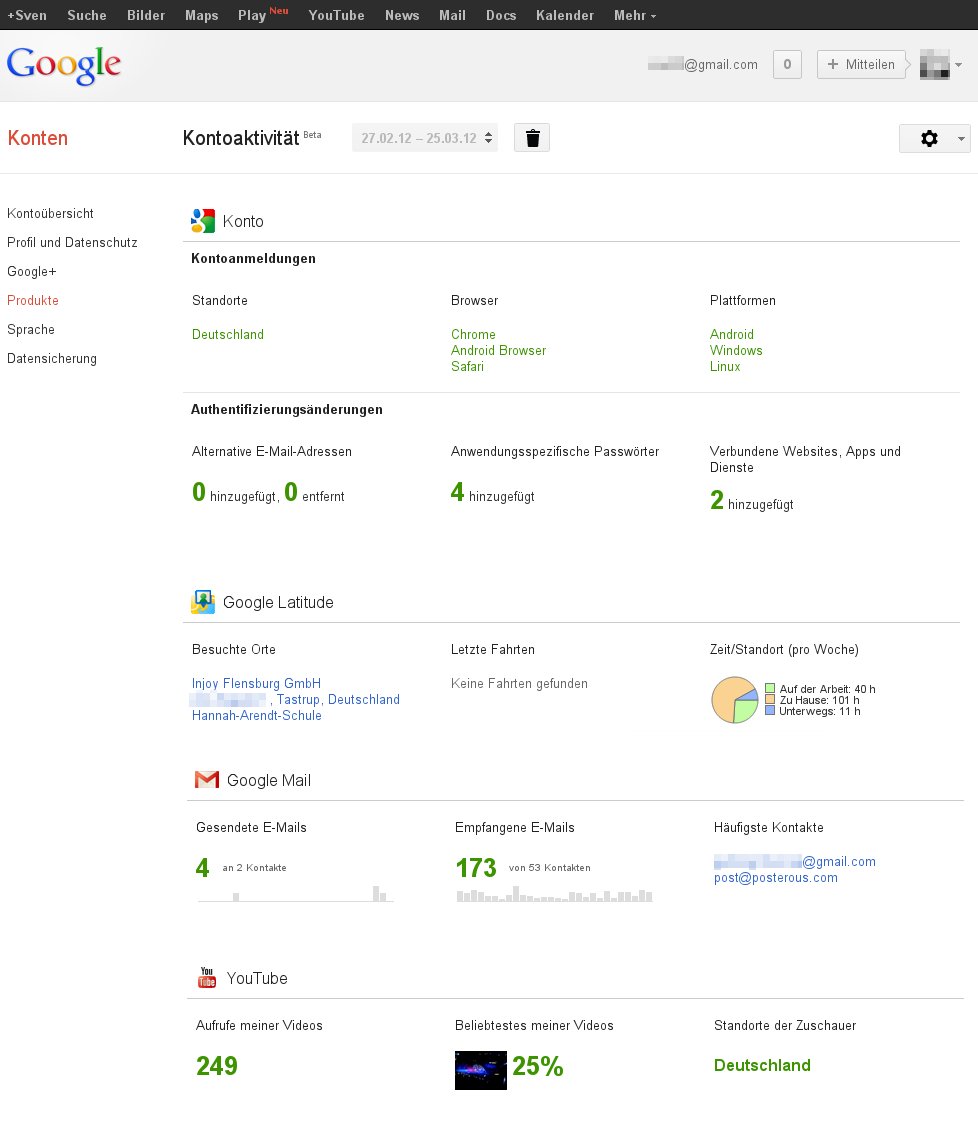Click the notifications counter box
This screenshot has width=978, height=1136.
(x=787, y=65)
